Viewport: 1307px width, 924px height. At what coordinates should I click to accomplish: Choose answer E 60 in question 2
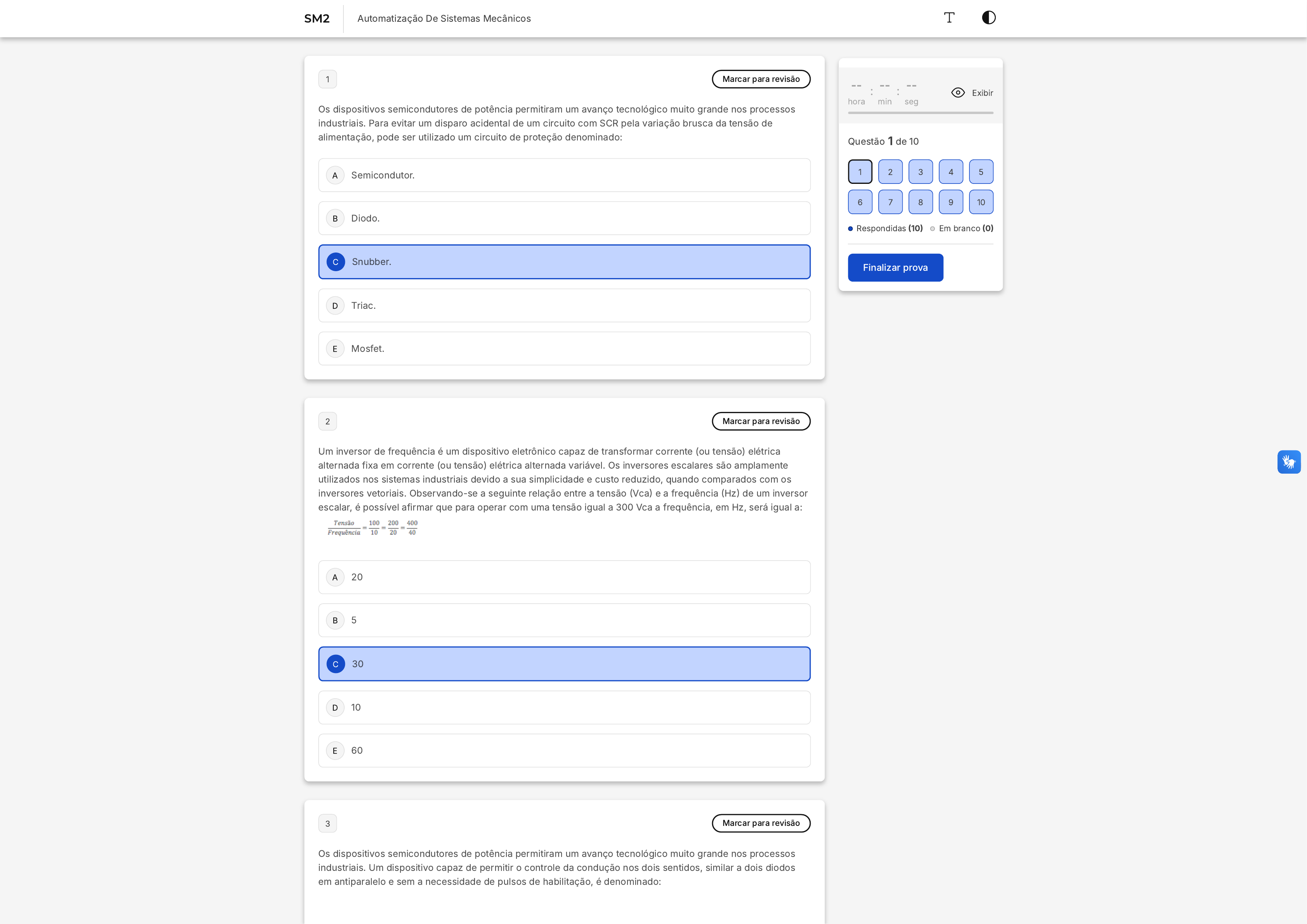[x=563, y=751]
